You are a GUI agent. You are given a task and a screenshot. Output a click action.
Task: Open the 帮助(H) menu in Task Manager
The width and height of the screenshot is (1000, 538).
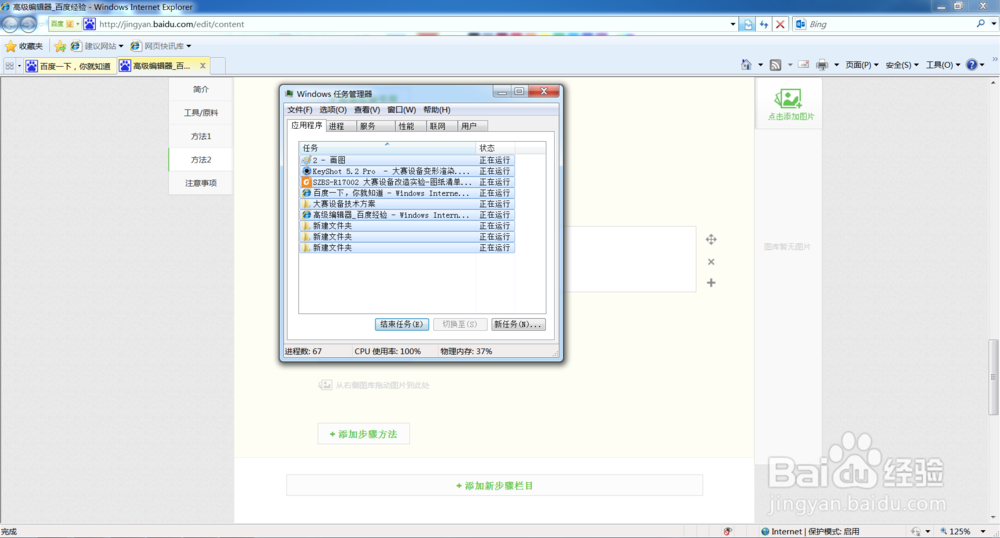tap(437, 110)
